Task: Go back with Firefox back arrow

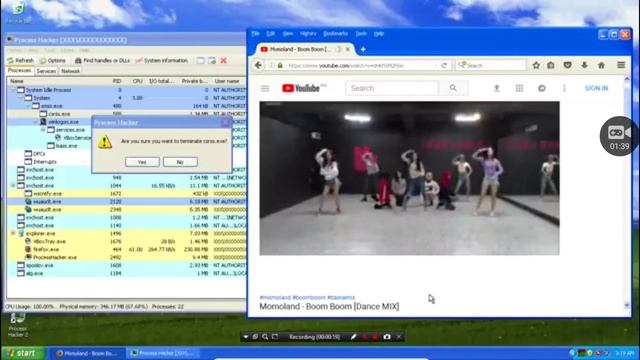Action: (258, 65)
